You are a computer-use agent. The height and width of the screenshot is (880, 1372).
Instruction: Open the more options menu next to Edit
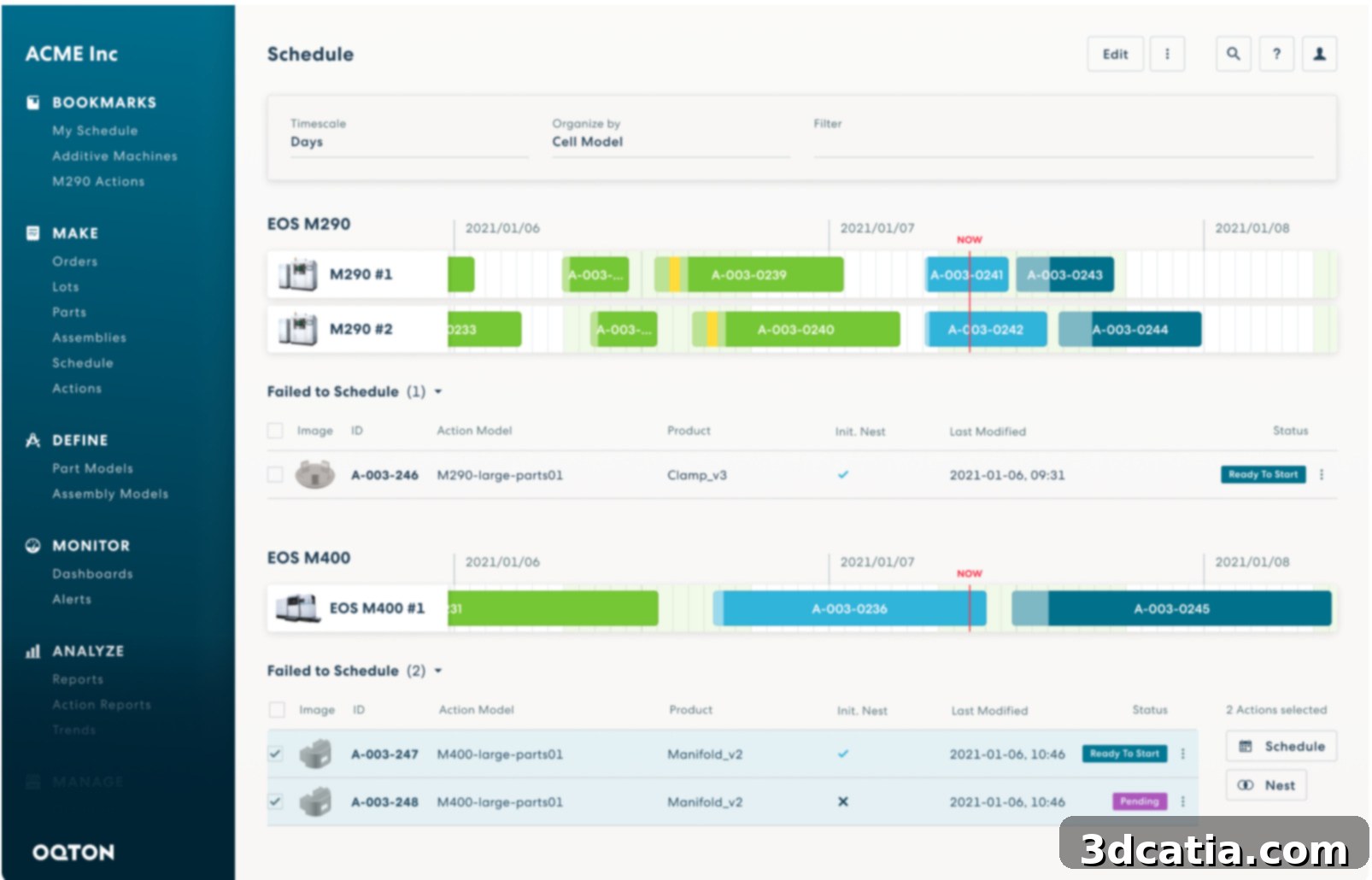1167,54
